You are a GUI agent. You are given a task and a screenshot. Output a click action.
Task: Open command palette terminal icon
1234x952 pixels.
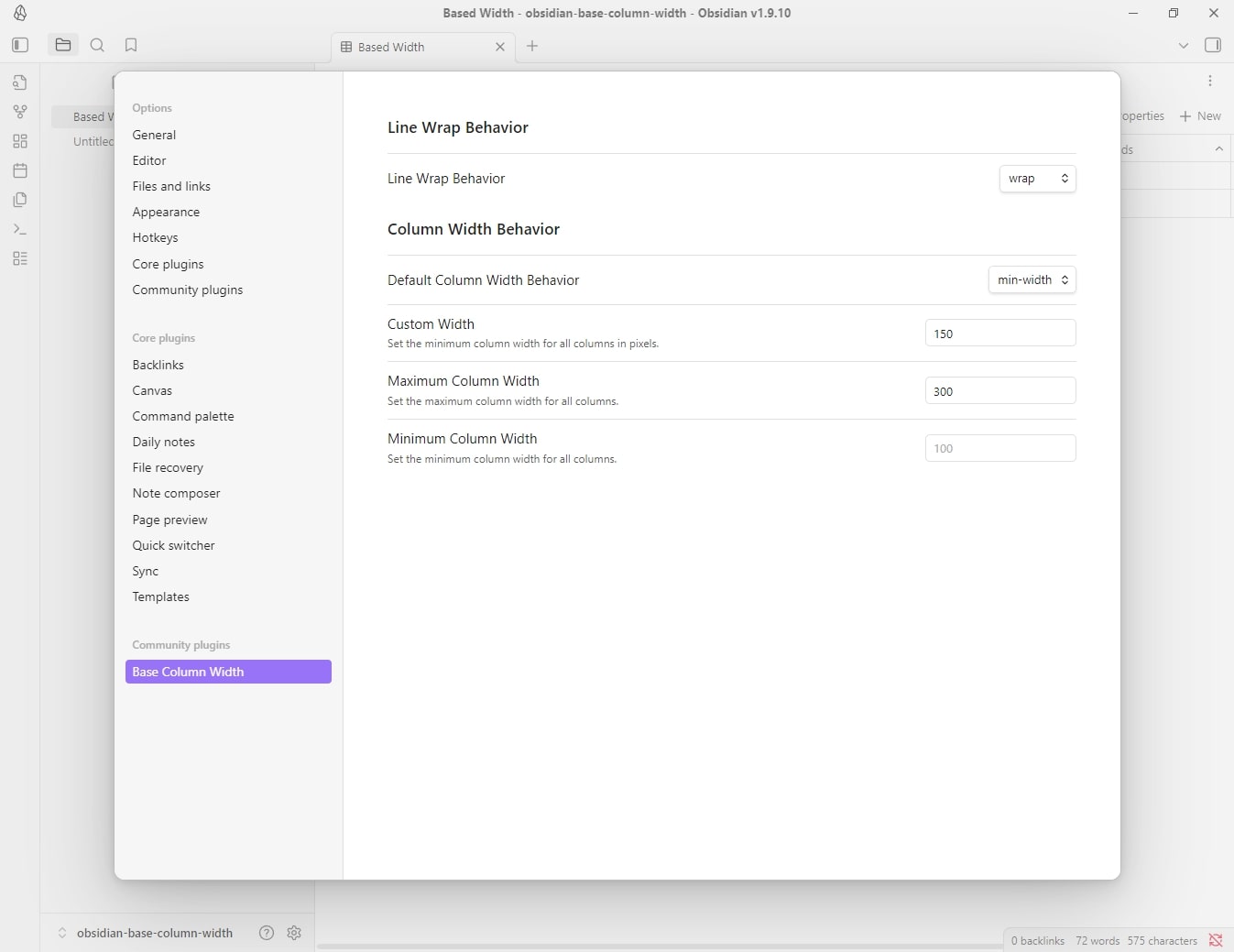[x=20, y=229]
